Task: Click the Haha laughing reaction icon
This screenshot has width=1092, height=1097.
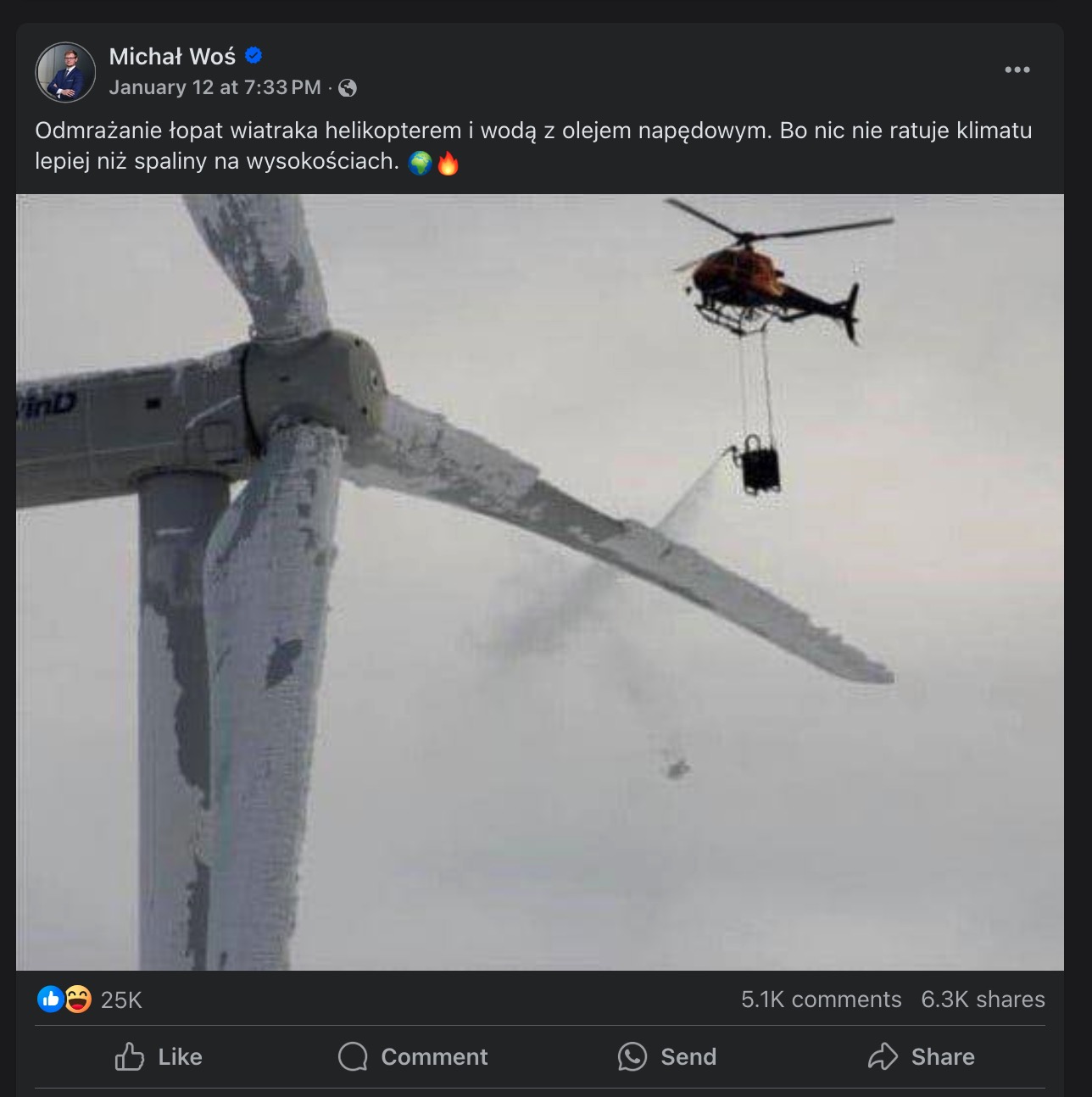Action: pyautogui.click(x=77, y=1000)
